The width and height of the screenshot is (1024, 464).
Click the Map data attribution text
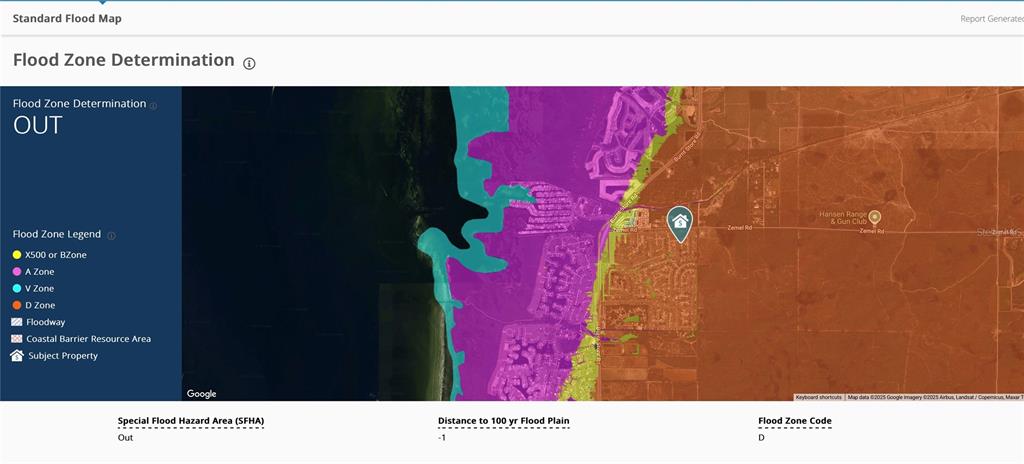[x=934, y=397]
